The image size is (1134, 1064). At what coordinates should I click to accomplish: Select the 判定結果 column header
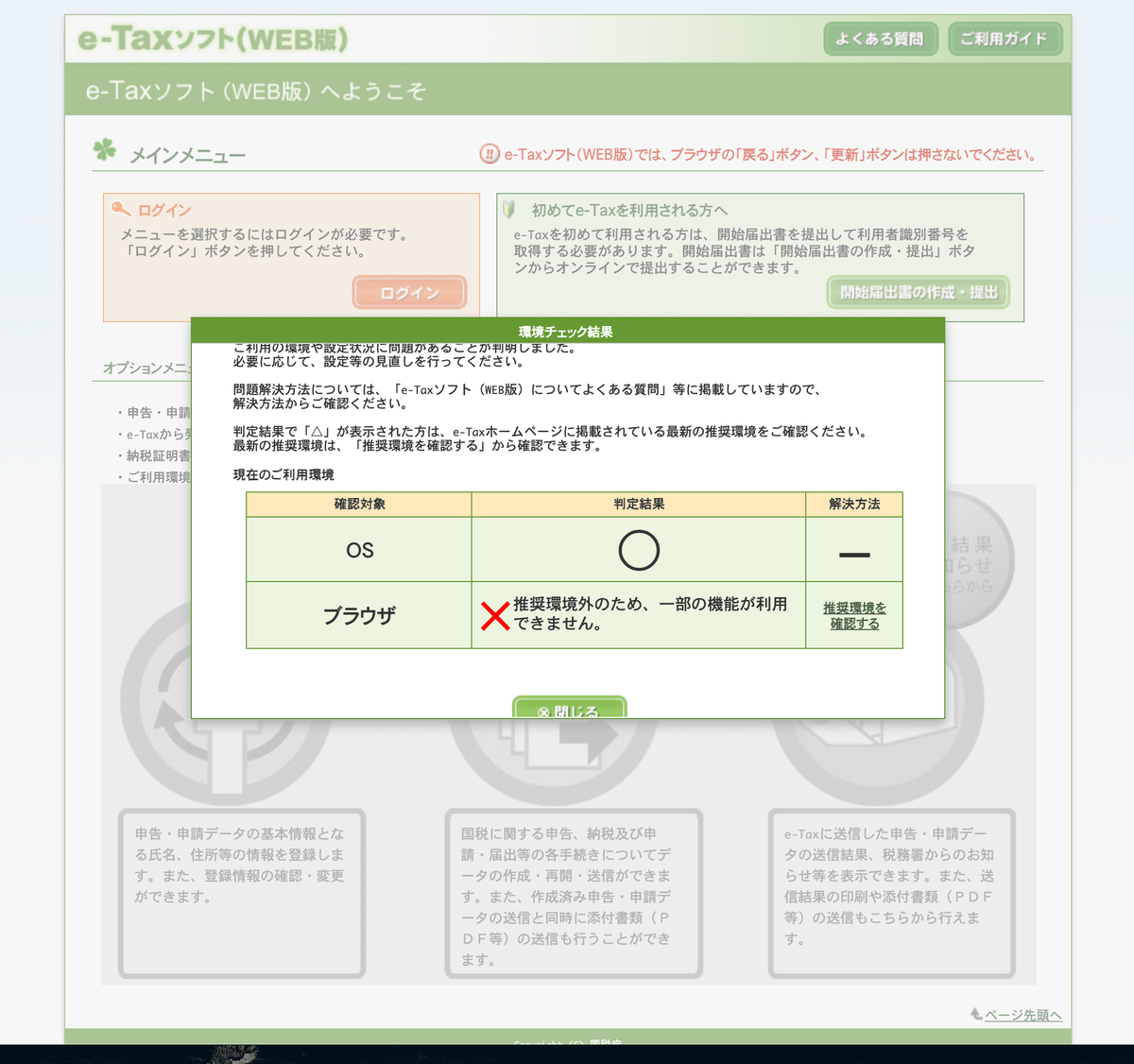tap(639, 505)
